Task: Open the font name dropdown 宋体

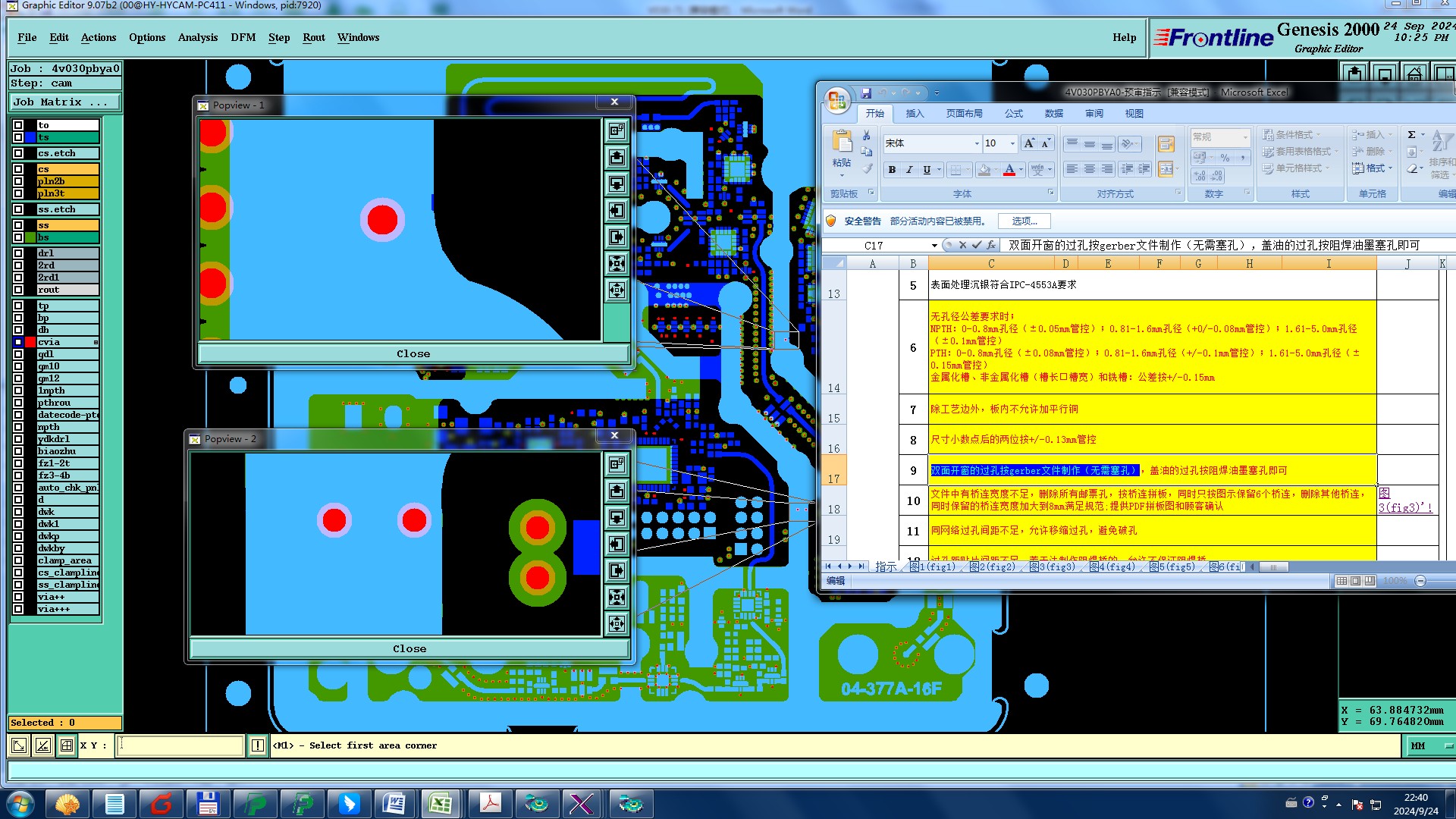Action: pos(977,143)
